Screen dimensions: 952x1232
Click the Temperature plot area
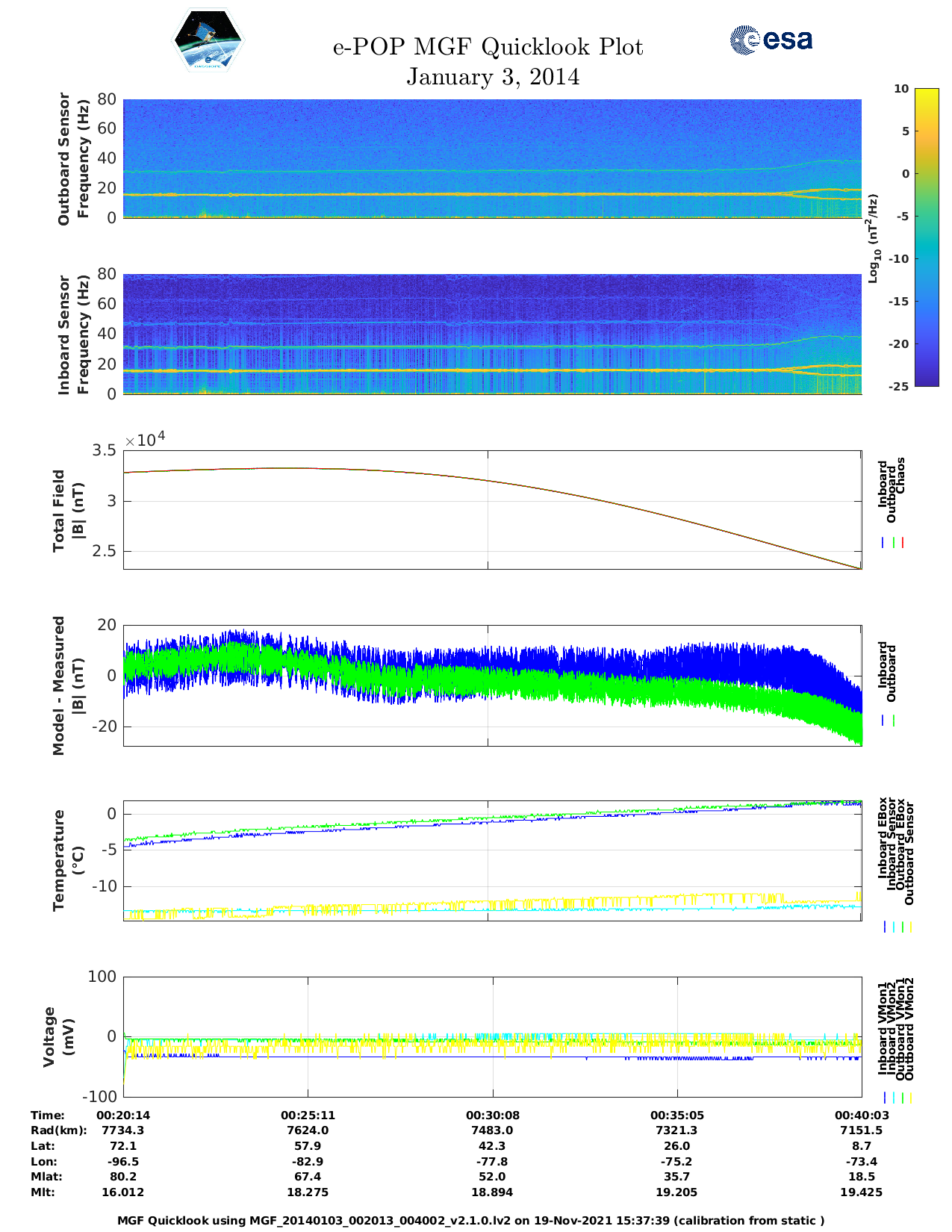coord(492,860)
